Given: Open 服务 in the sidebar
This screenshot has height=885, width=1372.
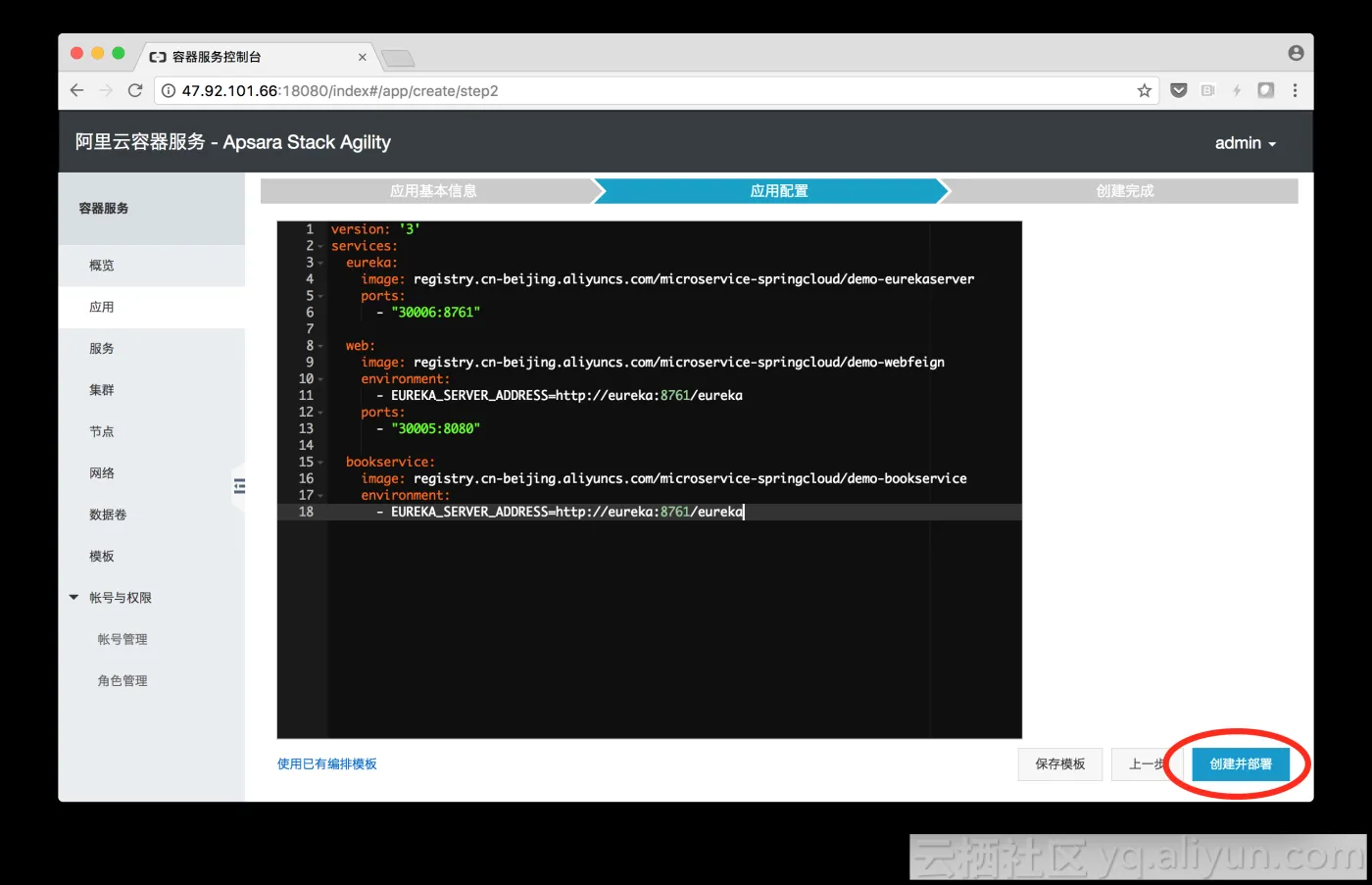Looking at the screenshot, I should [151, 348].
